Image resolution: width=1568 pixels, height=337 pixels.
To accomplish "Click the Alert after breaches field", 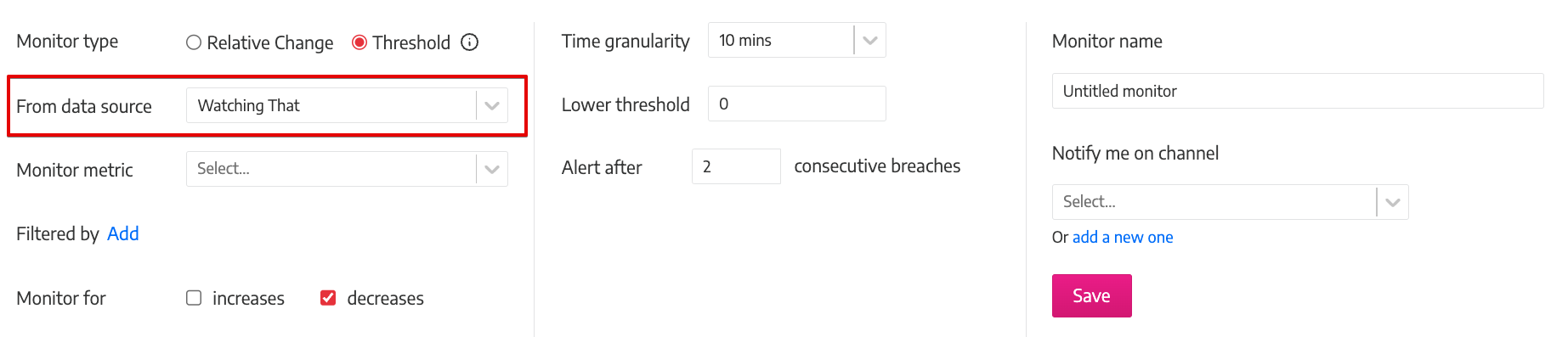I will pos(736,166).
